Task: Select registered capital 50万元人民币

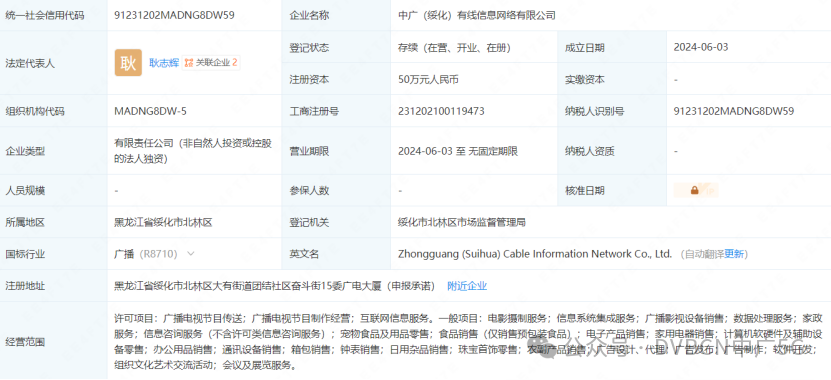Action: pos(428,80)
